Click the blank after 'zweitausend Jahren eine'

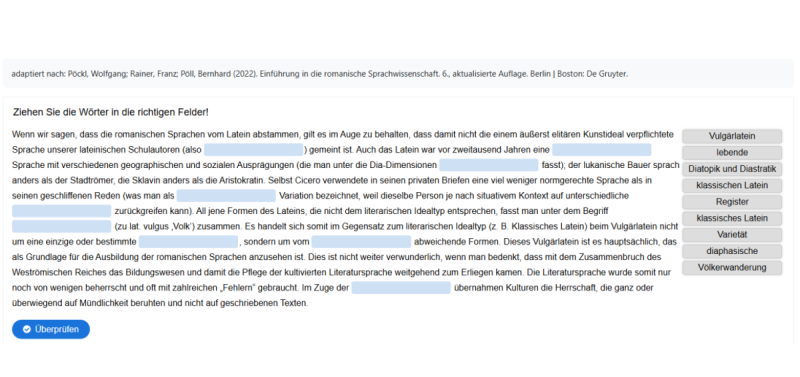[602, 150]
